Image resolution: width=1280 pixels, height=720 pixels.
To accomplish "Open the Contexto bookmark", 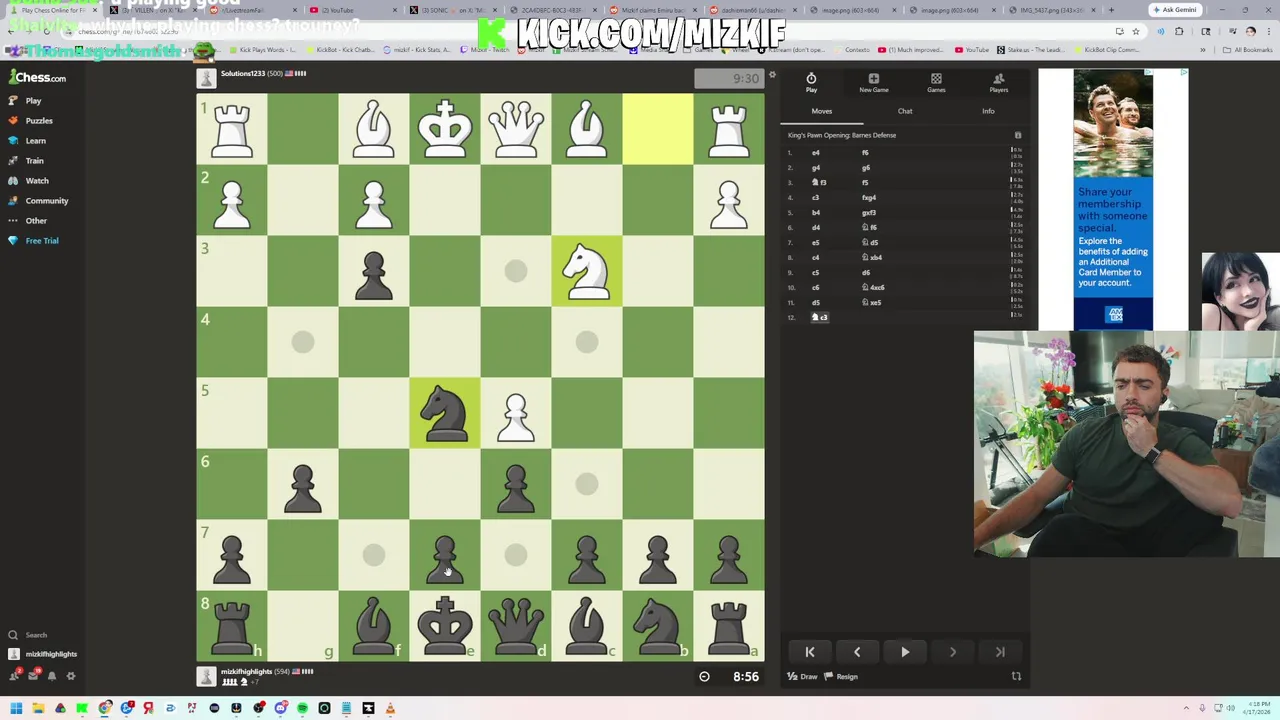I will pos(853,50).
